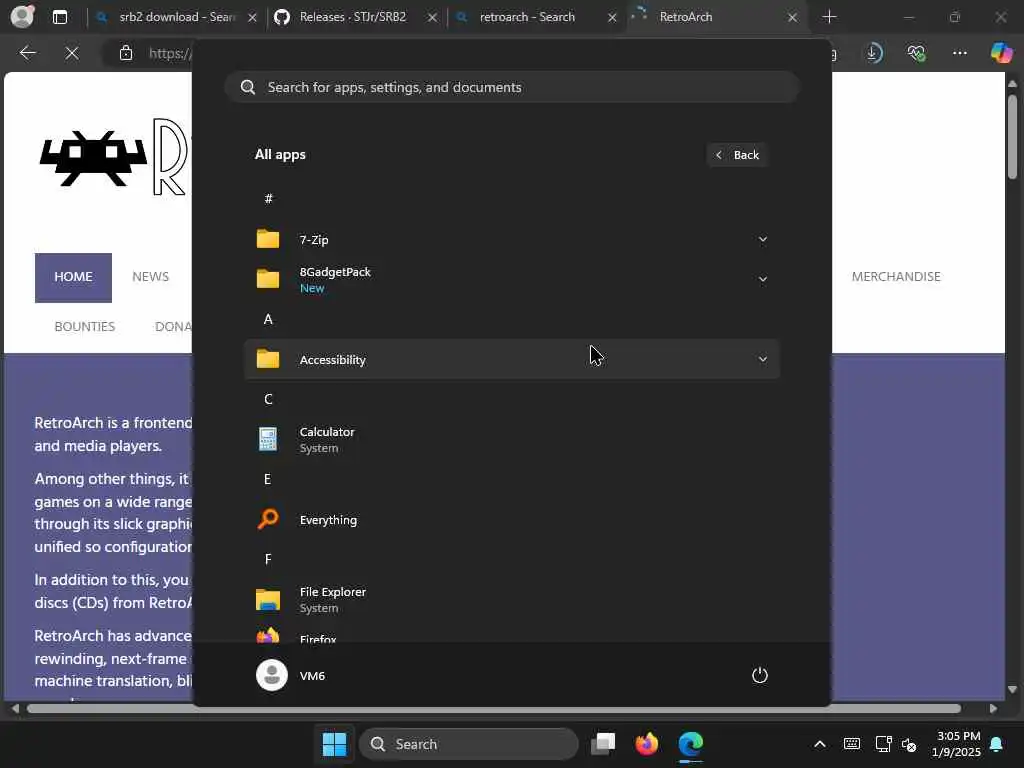Click the browser back arrow

click(27, 53)
